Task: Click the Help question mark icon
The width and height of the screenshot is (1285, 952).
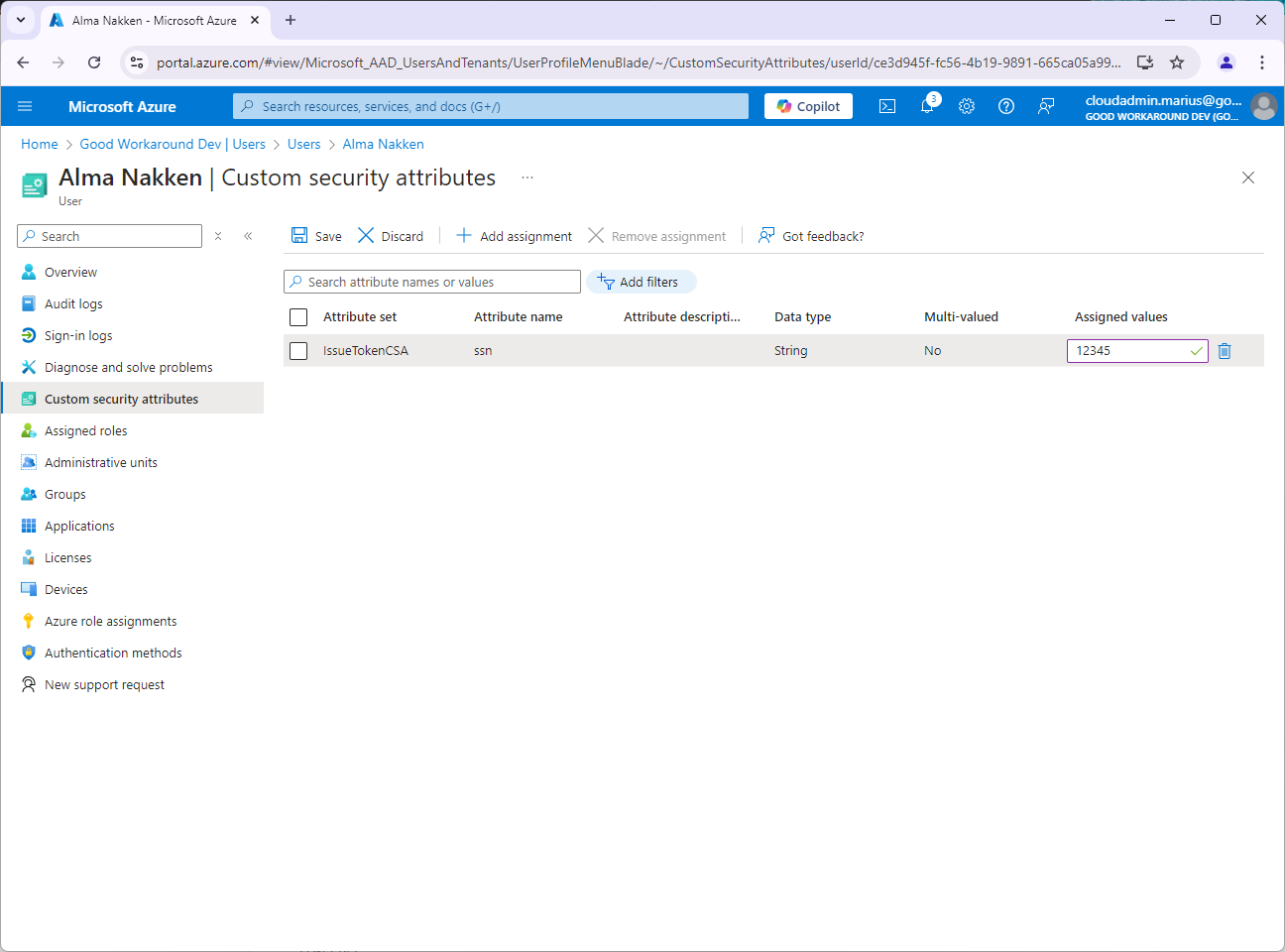Action: [1006, 106]
